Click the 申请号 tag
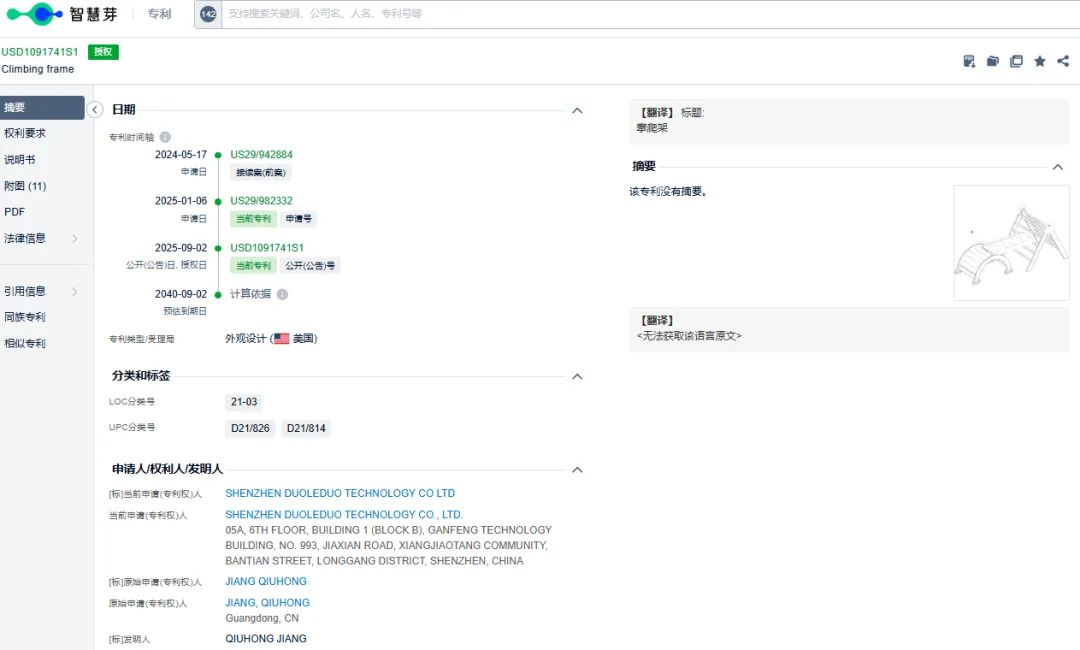Viewport: 1080px width, 650px height. pyautogui.click(x=298, y=219)
